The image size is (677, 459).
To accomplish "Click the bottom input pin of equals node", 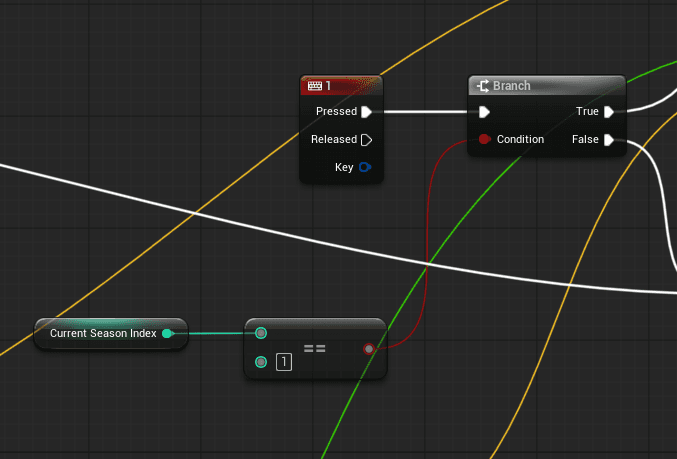I will coord(261,362).
